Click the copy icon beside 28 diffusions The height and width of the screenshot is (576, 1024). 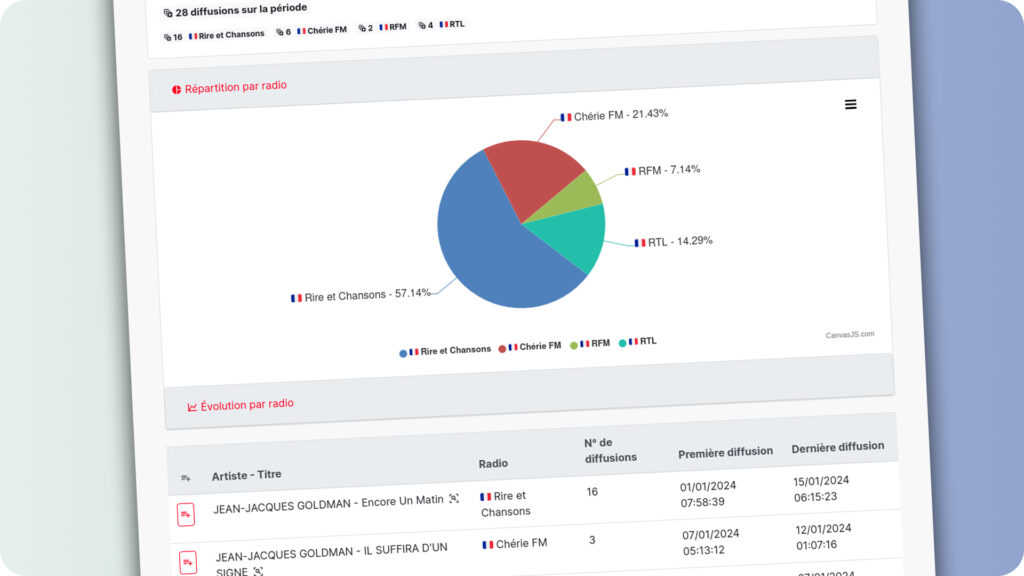(168, 13)
